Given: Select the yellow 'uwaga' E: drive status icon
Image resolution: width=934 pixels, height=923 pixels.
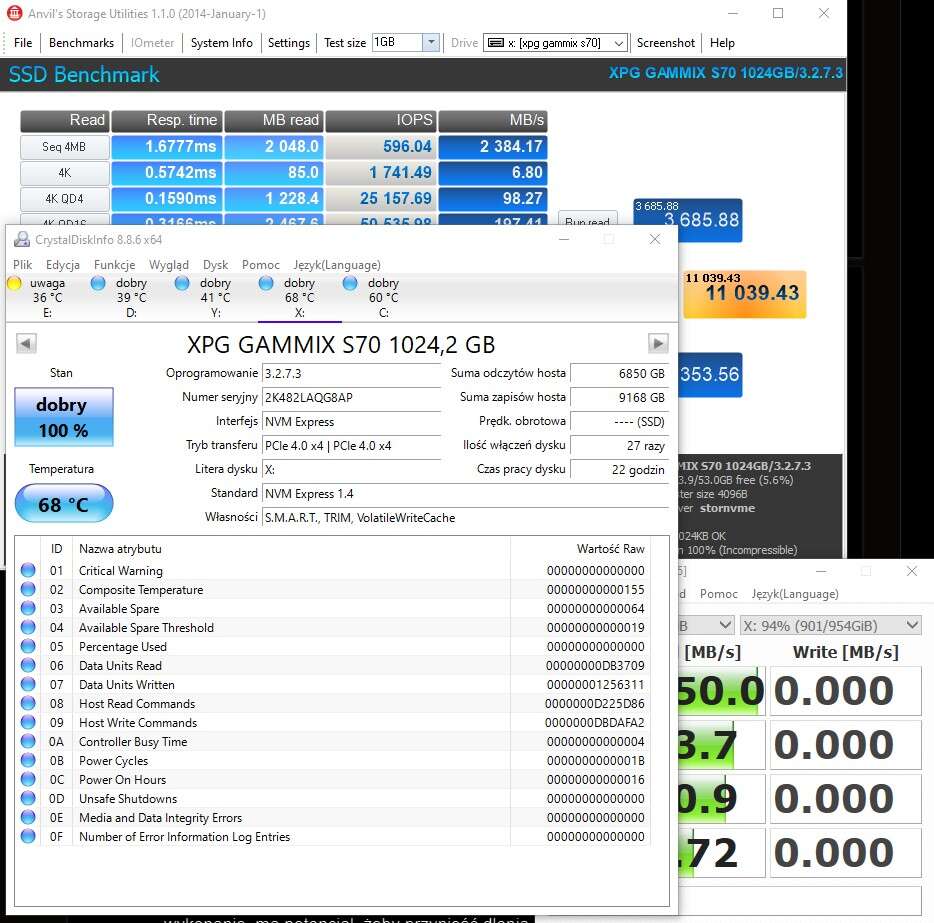Looking at the screenshot, I should (15, 283).
